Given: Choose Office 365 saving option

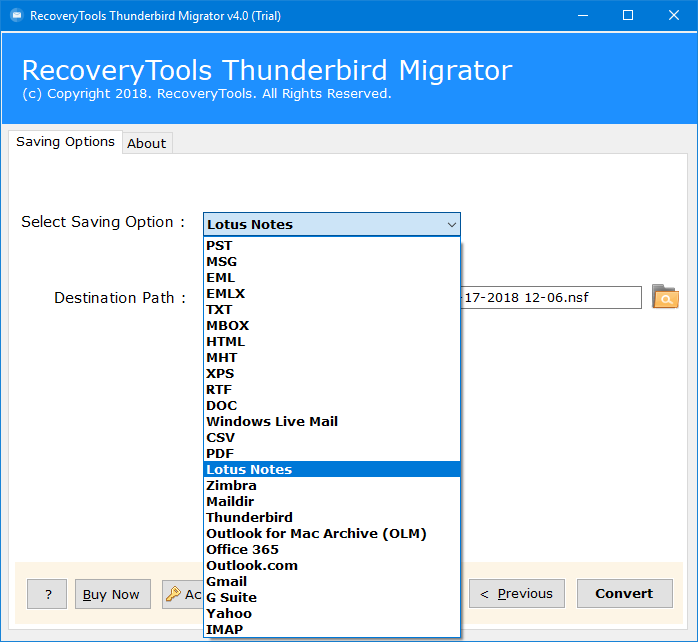Looking at the screenshot, I should (x=332, y=550).
